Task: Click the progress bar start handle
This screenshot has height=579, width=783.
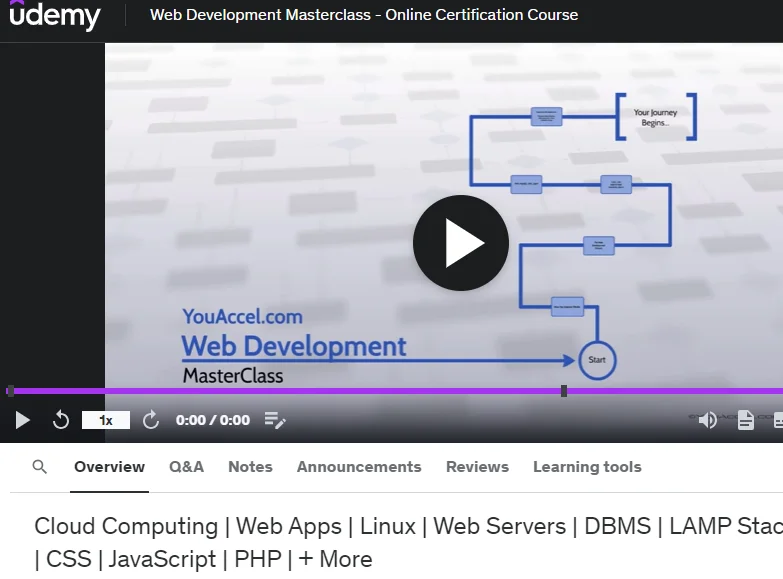Action: coord(10,391)
